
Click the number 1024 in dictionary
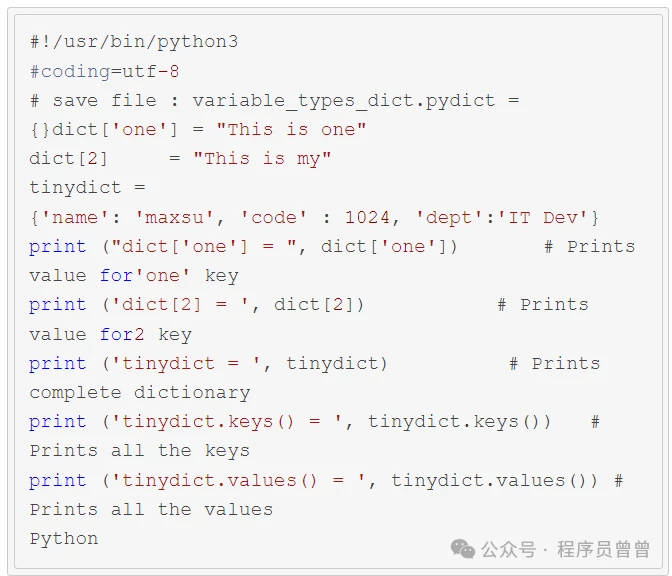[367, 217]
